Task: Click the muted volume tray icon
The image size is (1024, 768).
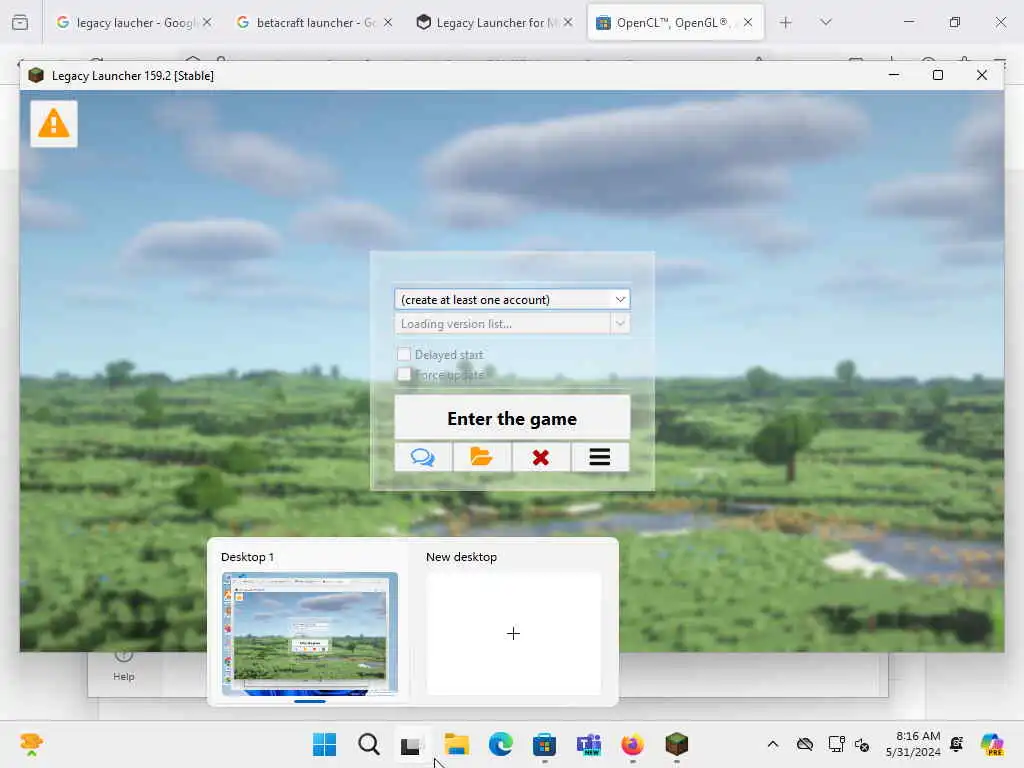Action: pos(862,744)
